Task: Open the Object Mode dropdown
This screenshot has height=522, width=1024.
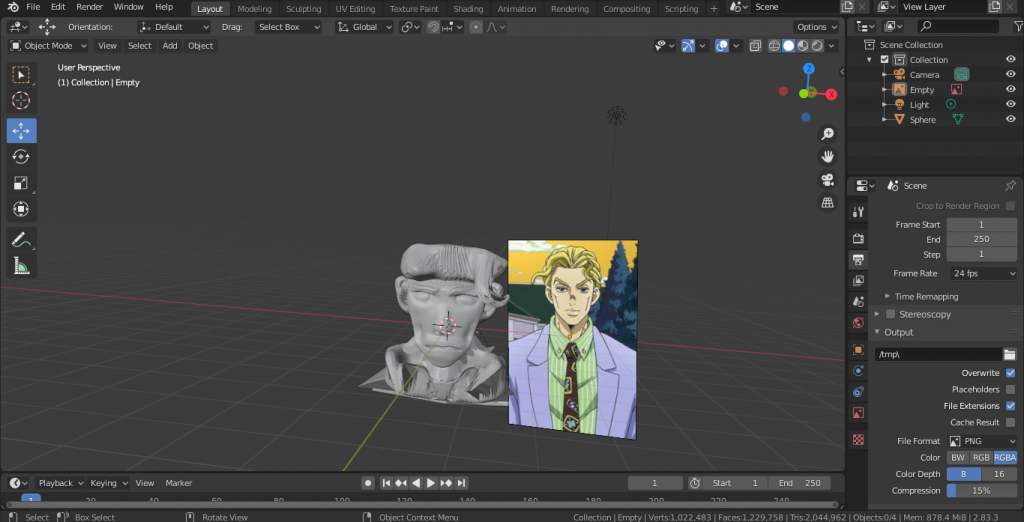Action: tap(48, 46)
